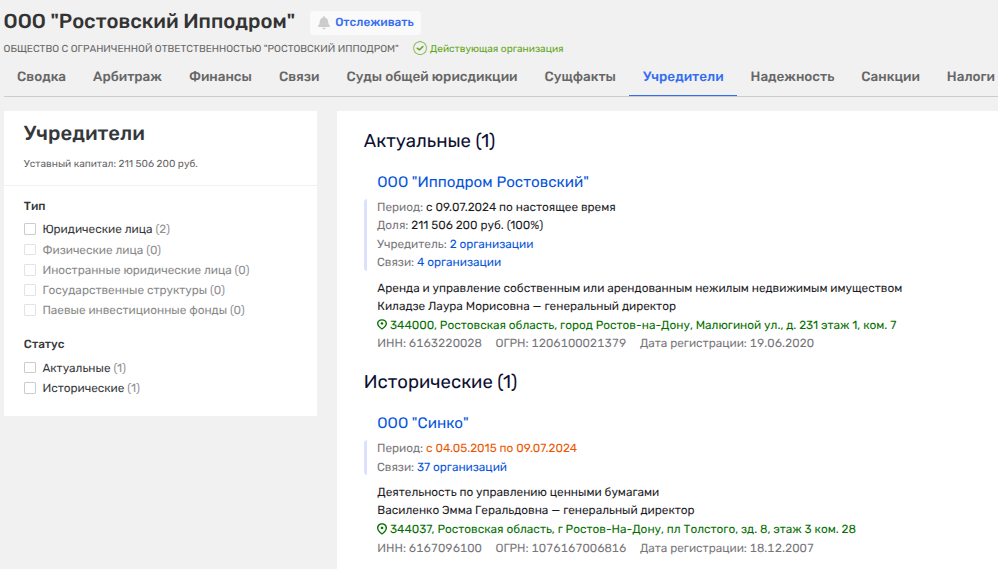
Task: Switch to the Санкции tab
Action: tap(890, 77)
